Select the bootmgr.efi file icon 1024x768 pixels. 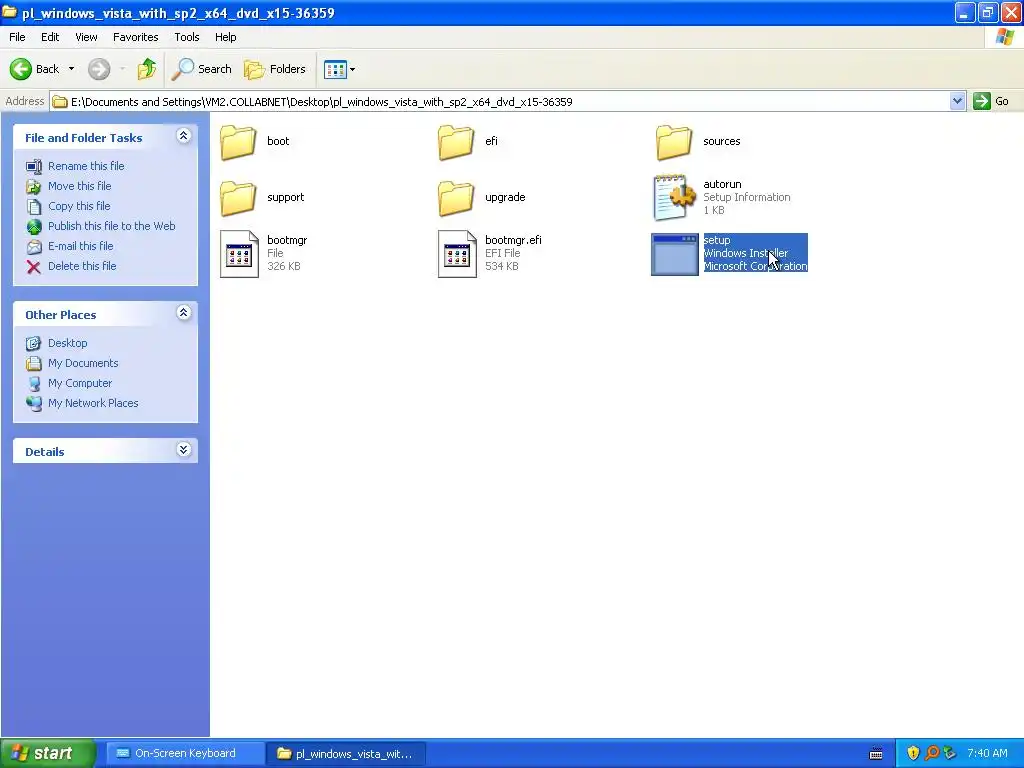coord(457,254)
